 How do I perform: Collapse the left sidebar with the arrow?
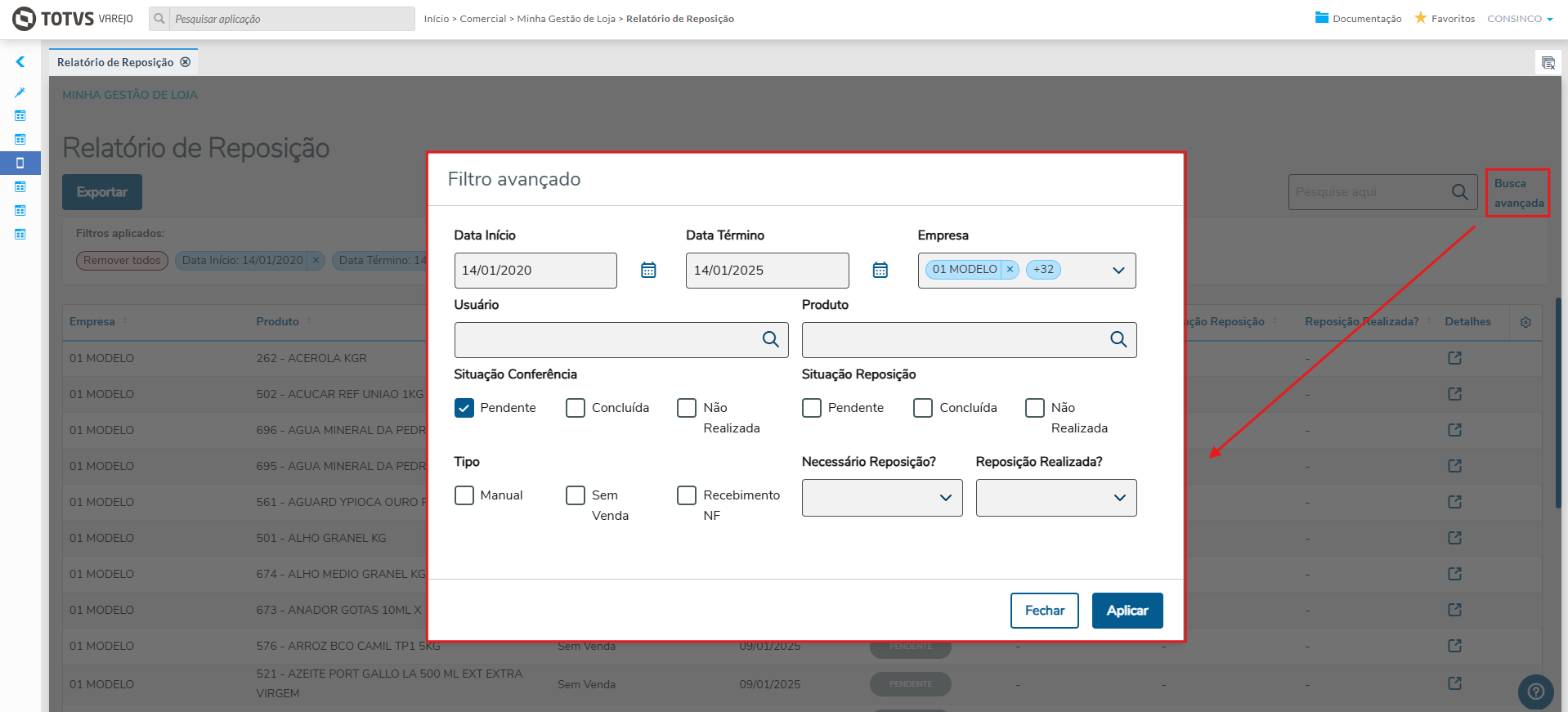click(x=20, y=62)
